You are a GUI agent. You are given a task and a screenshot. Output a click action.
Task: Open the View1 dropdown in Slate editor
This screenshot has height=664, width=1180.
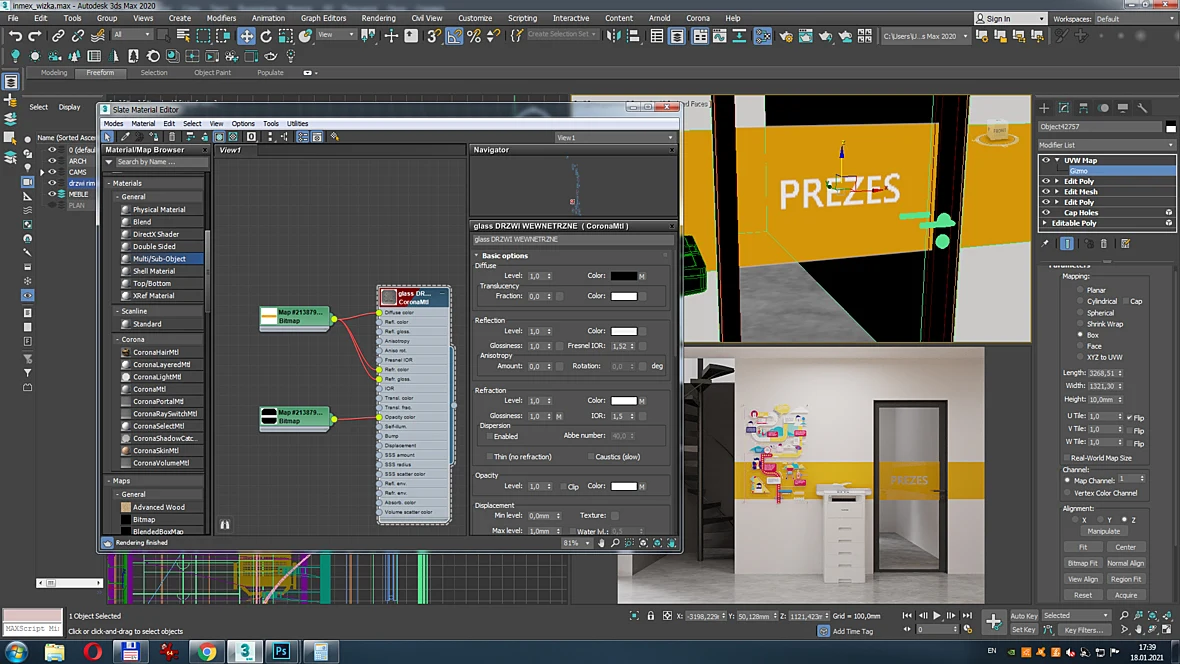614,138
